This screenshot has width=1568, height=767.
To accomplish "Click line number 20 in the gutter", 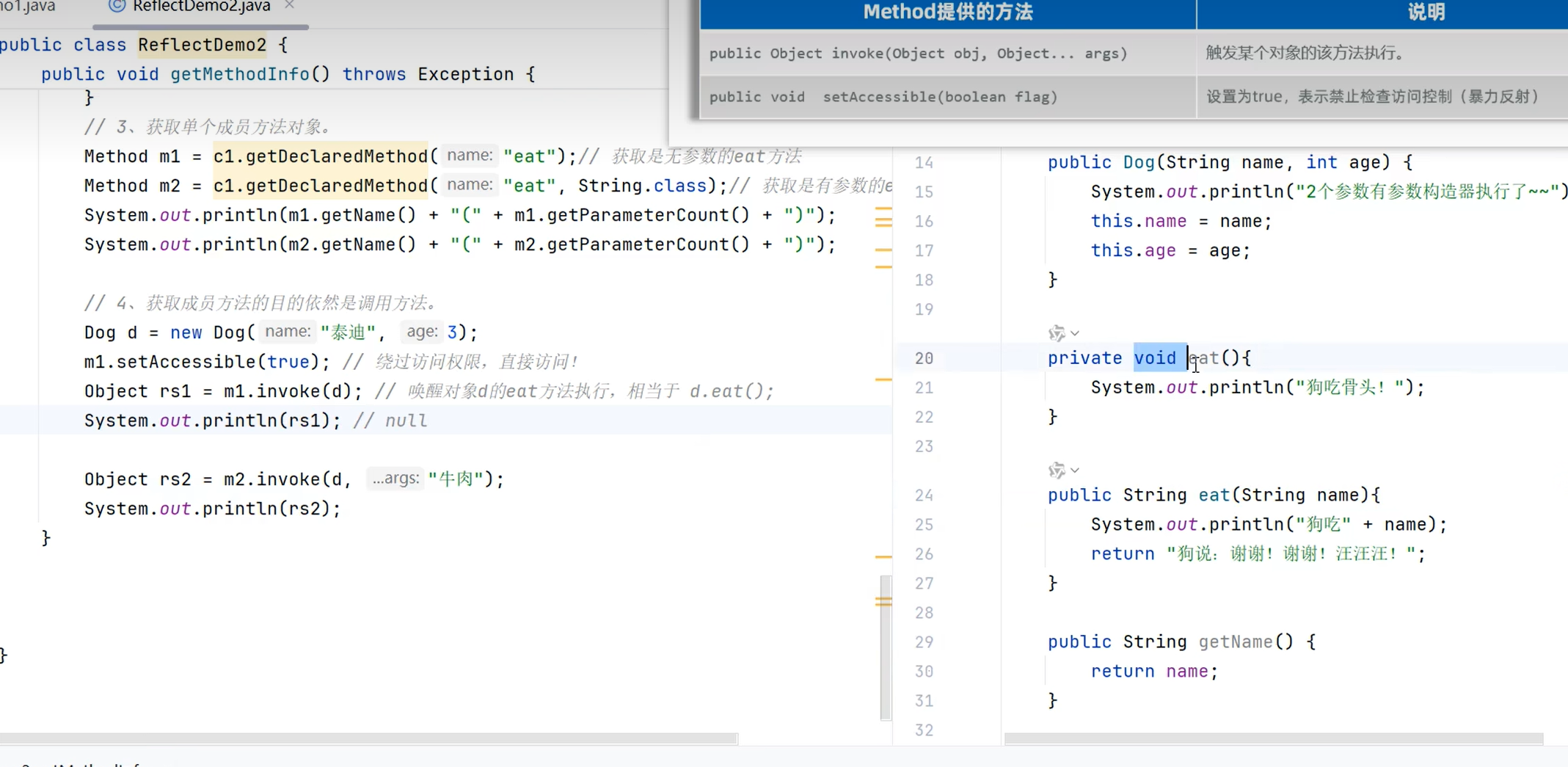I will [925, 358].
